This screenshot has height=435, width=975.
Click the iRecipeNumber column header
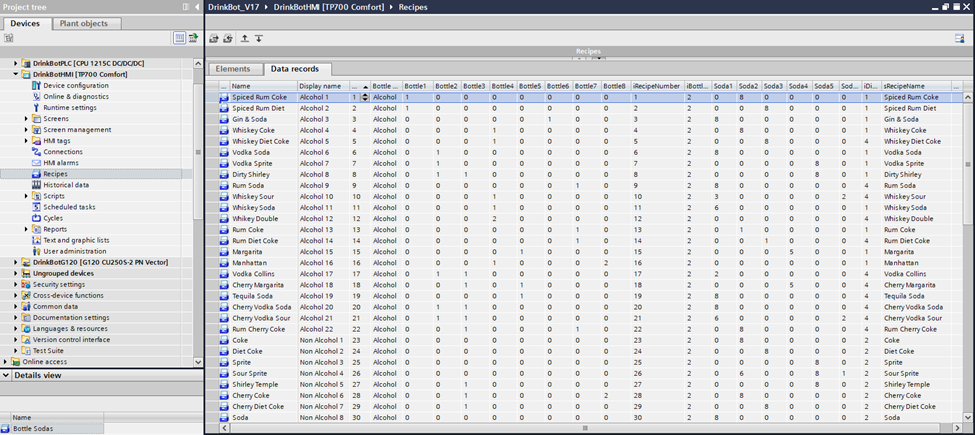pyautogui.click(x=657, y=86)
